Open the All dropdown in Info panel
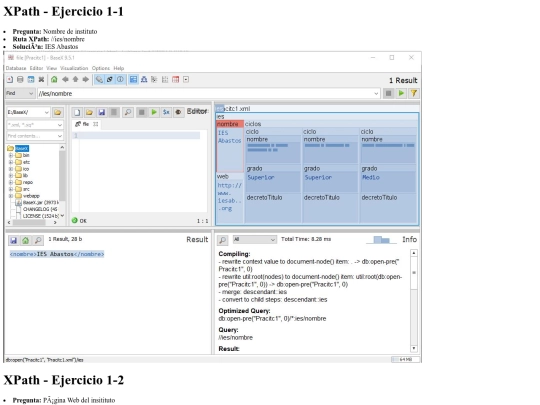Viewport: 540px width, 405px height. 255,239
